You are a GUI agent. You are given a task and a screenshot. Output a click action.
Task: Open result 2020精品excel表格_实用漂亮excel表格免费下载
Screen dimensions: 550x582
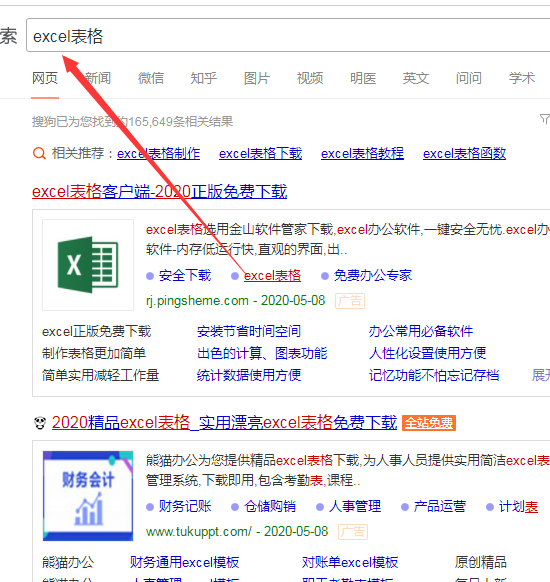pyautogui.click(x=224, y=422)
